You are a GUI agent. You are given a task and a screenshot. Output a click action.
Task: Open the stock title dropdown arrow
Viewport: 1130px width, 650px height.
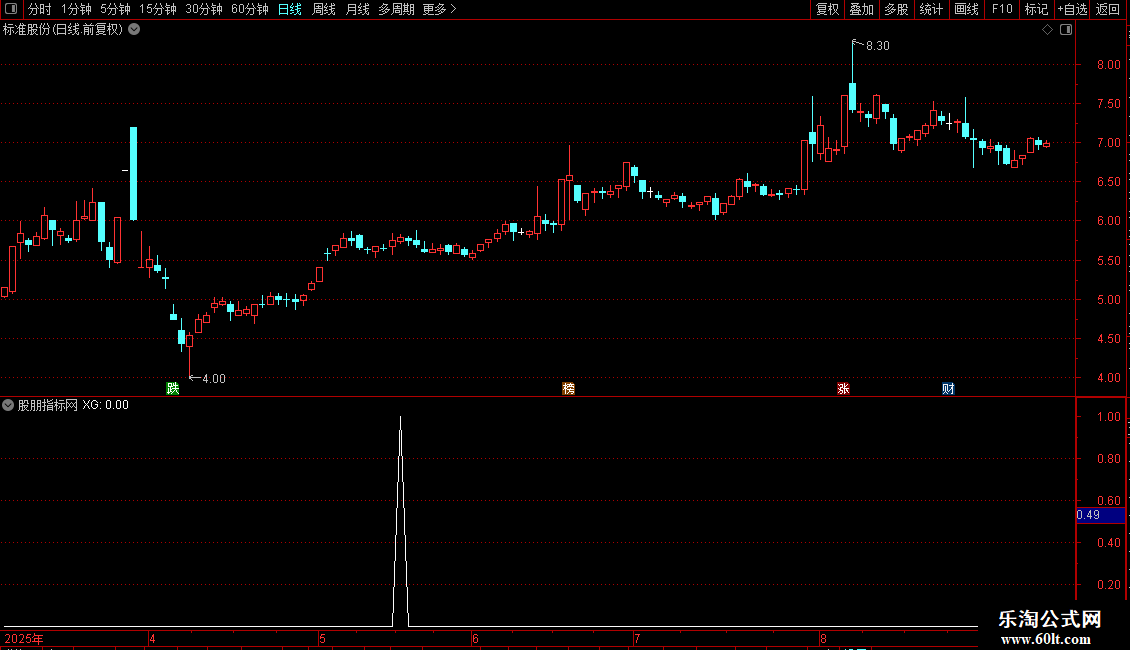(x=134, y=30)
